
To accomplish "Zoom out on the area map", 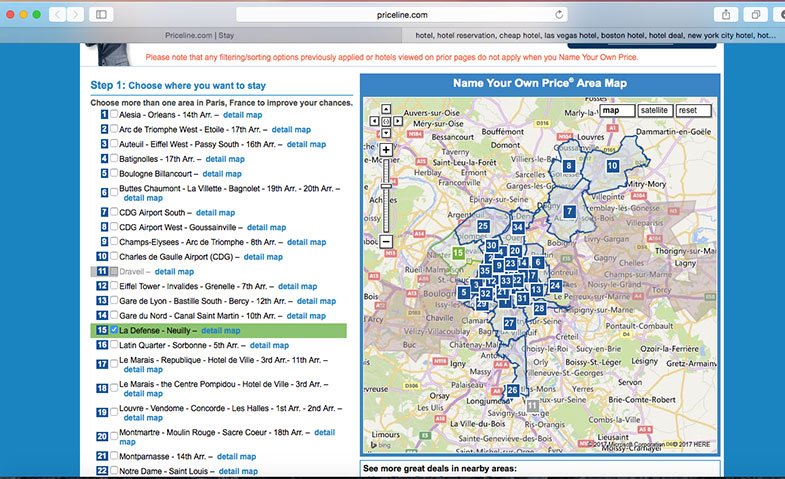I will point(386,241).
